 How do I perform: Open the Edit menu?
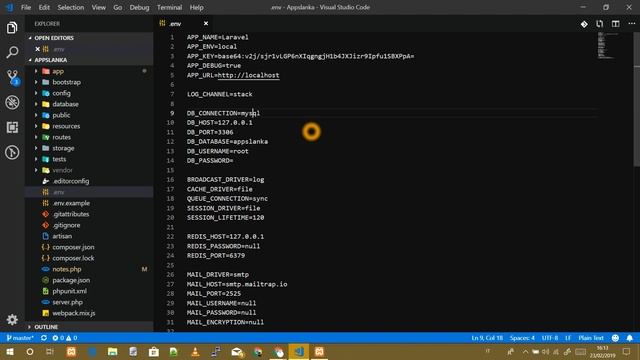coord(44,7)
